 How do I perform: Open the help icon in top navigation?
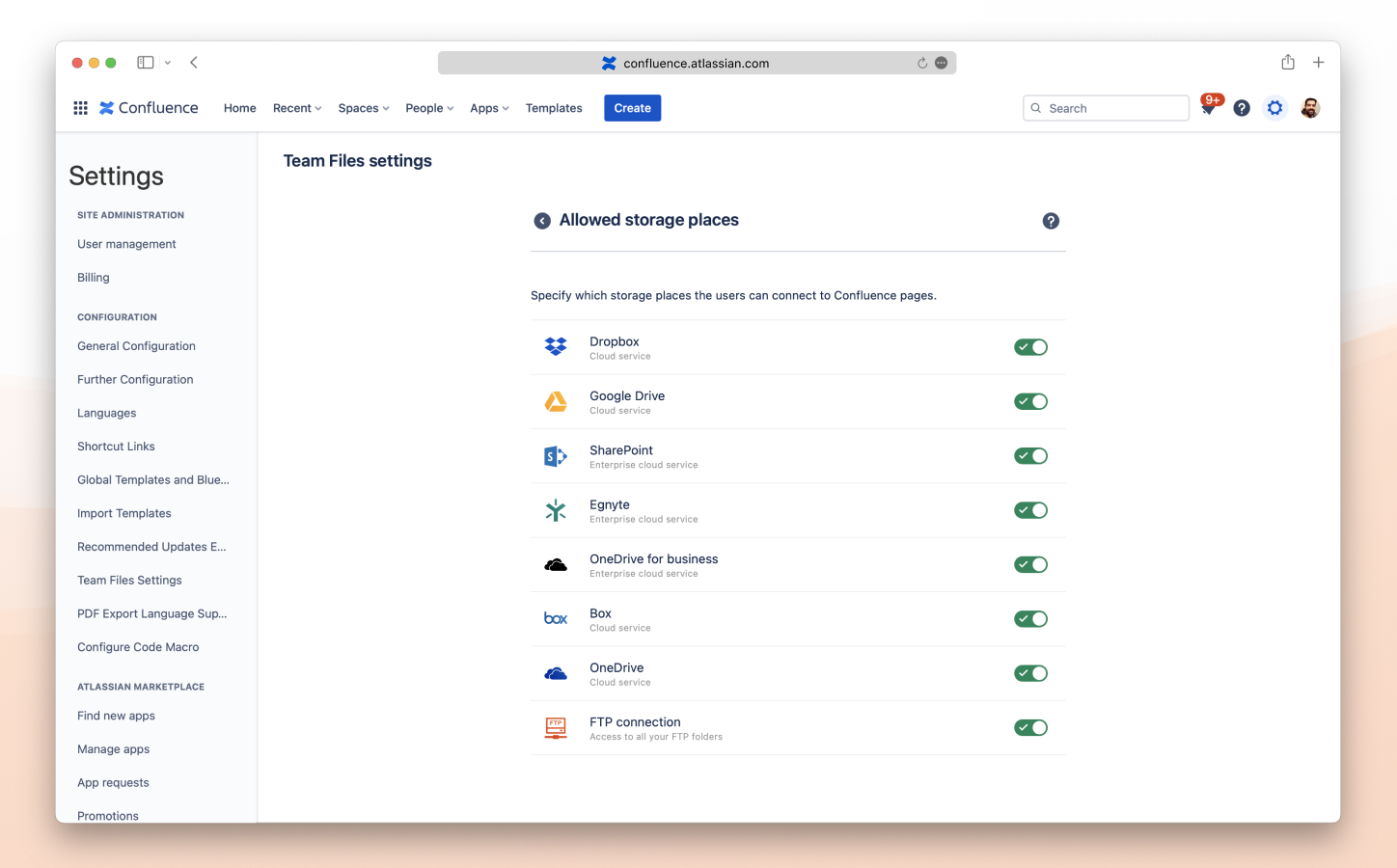click(1242, 108)
